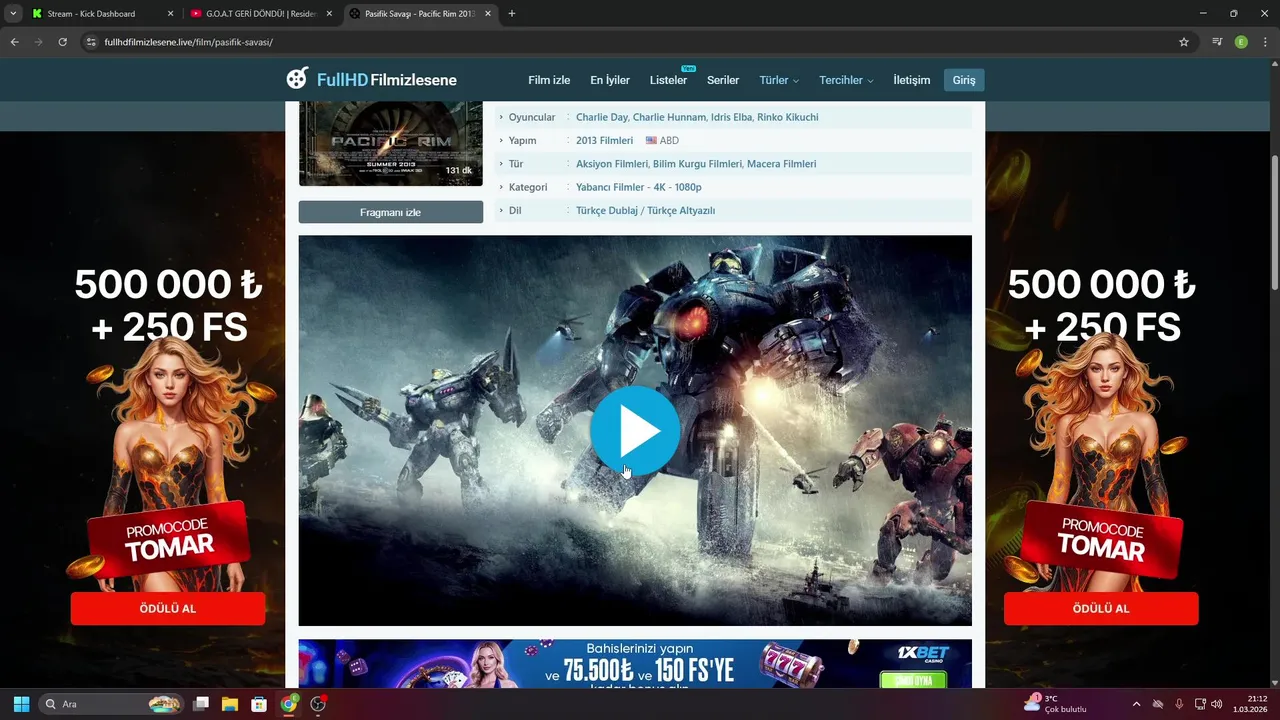Open the browser media control icon
The height and width of the screenshot is (720, 1280).
coord(1217,42)
